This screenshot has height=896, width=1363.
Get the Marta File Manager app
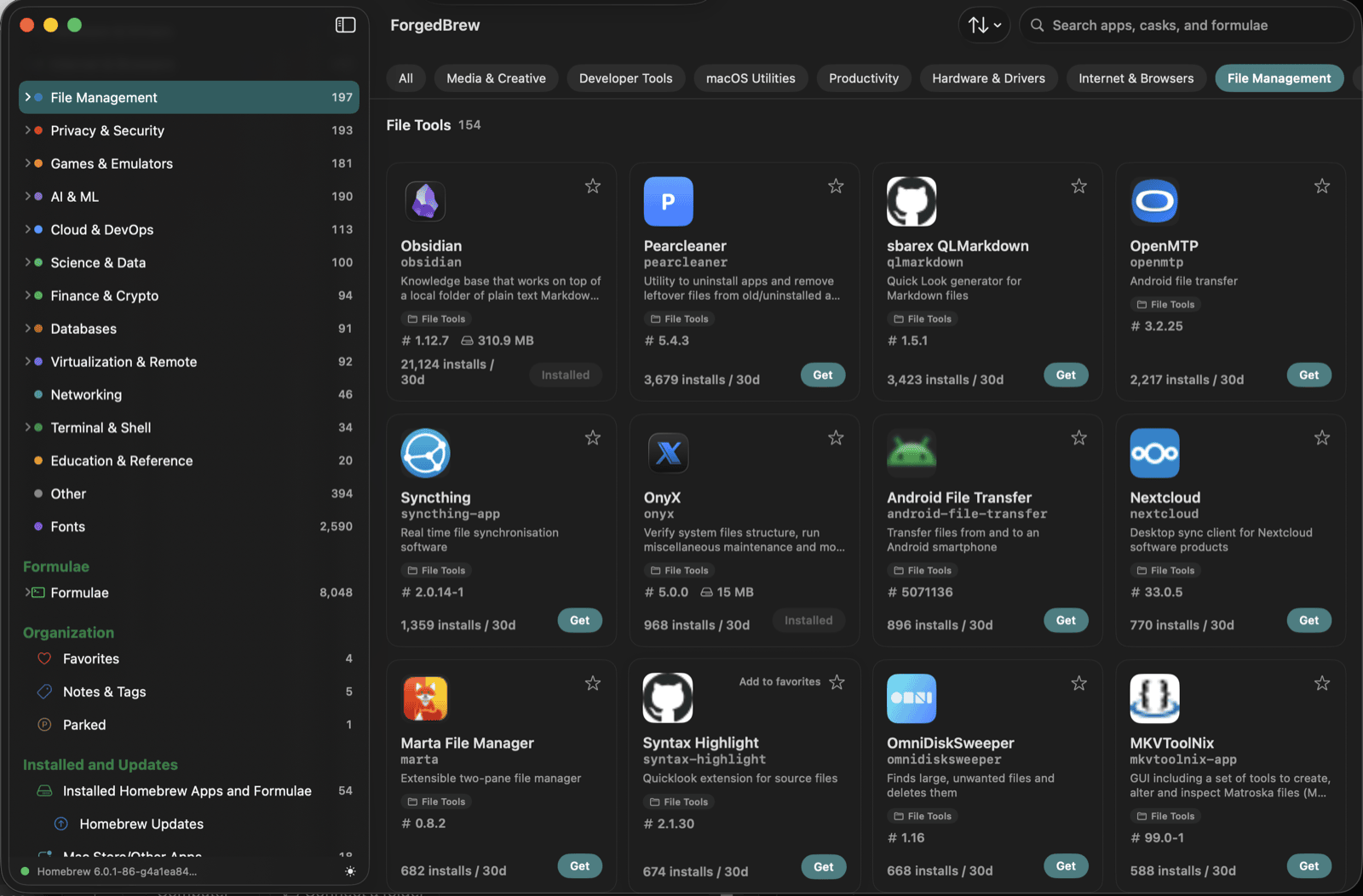(x=580, y=866)
